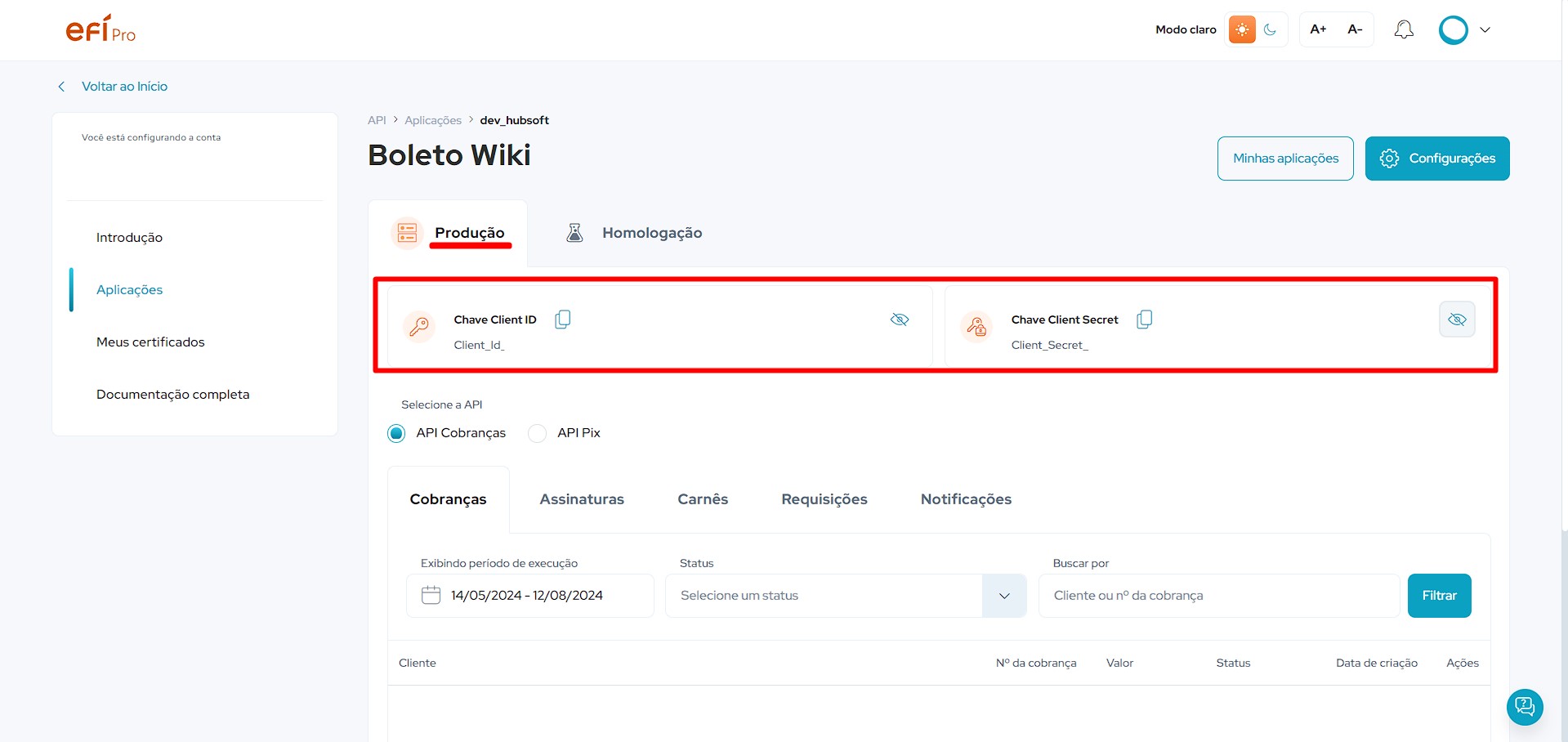Screen dimensions: 1568x742
Task: Click the Filtrar button
Action: [x=1439, y=596]
